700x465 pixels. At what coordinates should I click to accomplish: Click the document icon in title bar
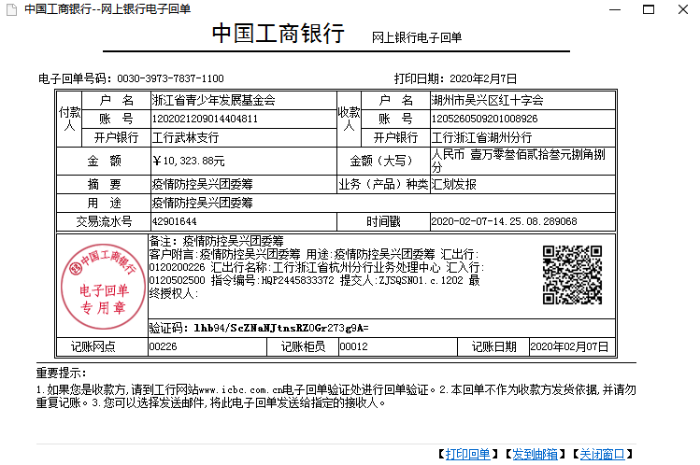tap(12, 9)
